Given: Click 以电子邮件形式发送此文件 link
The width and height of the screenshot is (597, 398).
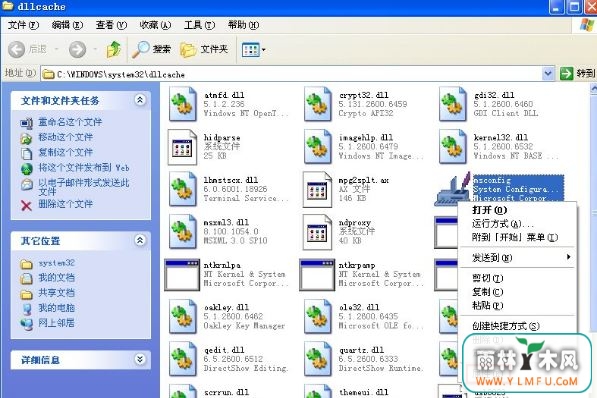Looking at the screenshot, I should point(84,187).
